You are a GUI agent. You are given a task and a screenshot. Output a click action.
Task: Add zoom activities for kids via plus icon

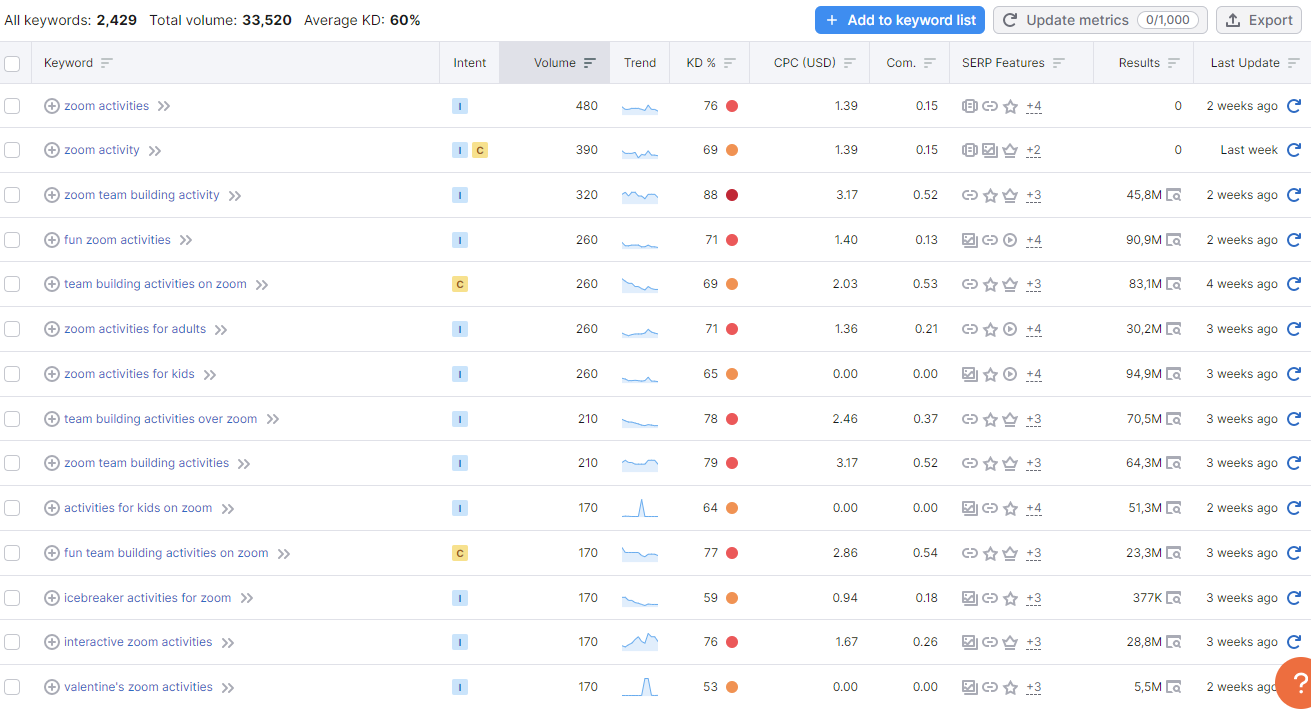tap(52, 374)
